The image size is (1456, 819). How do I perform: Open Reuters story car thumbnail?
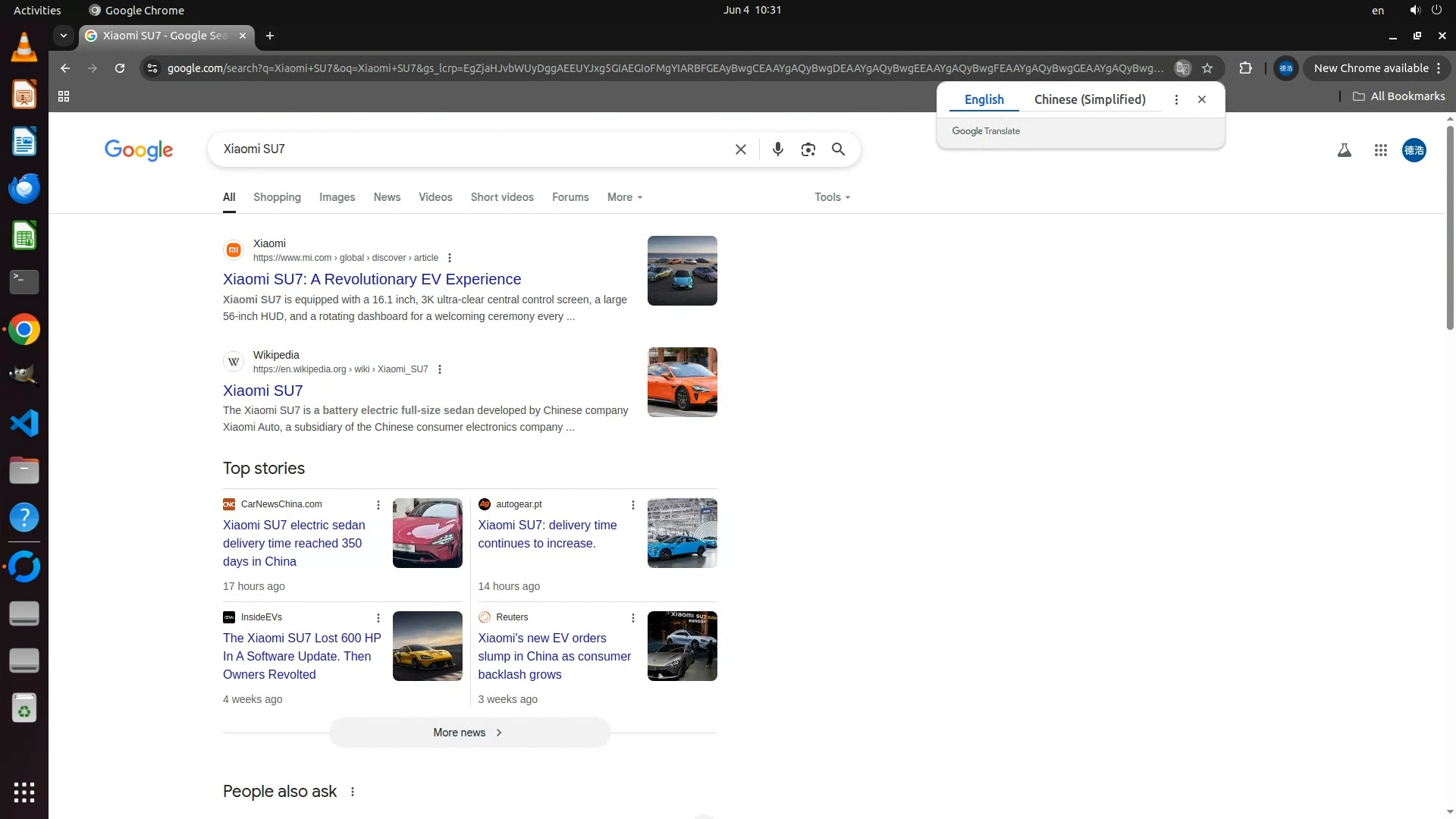[x=682, y=646]
